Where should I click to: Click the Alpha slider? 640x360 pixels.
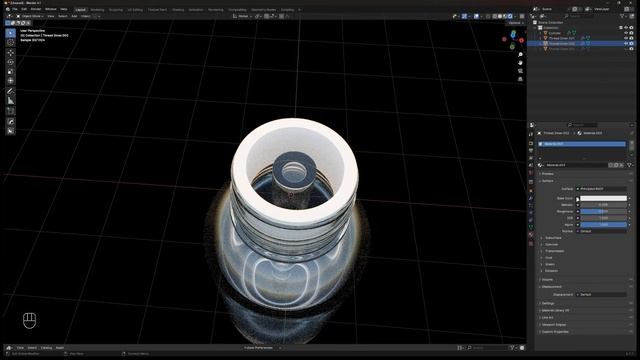603,224
